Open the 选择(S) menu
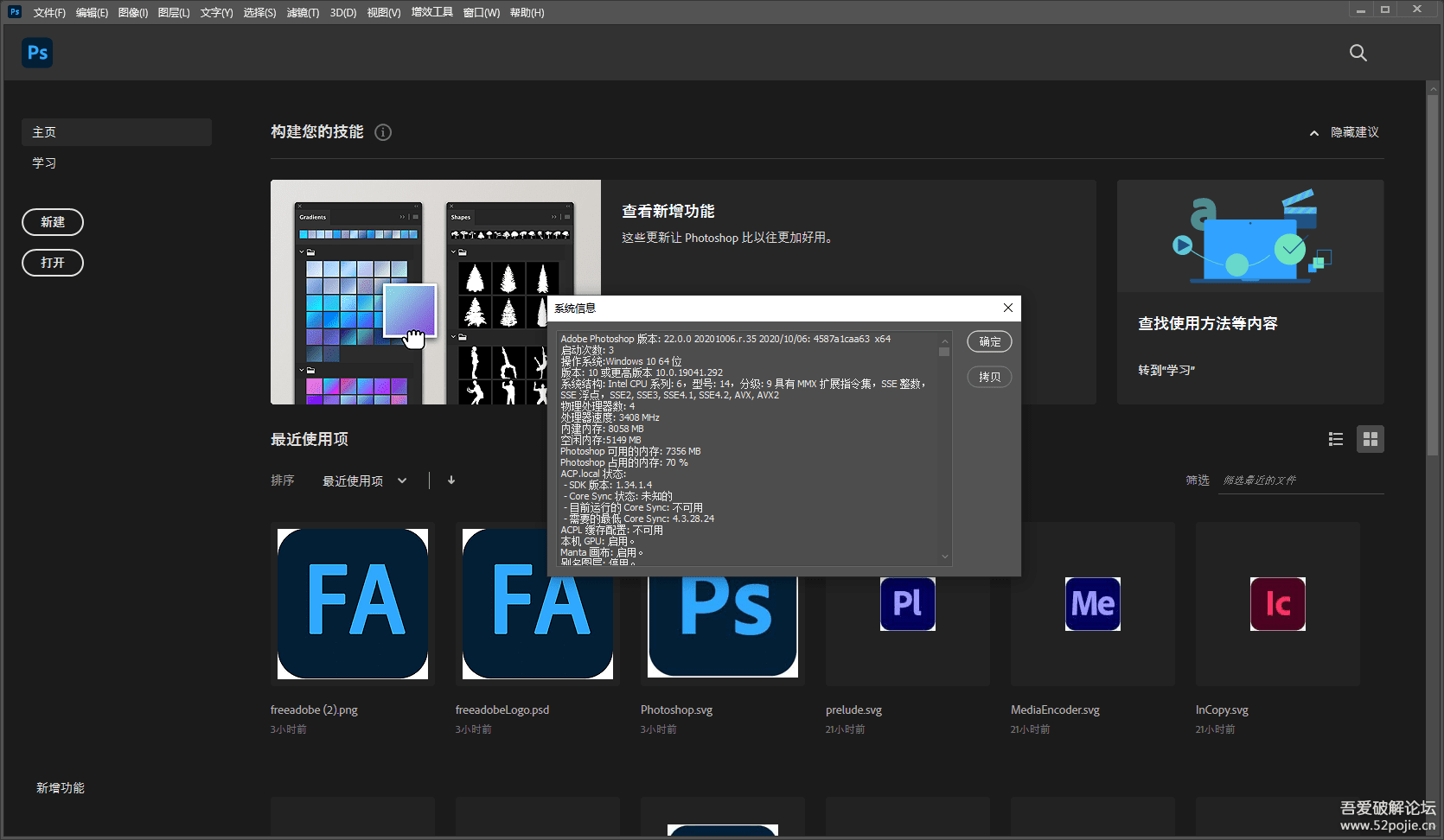 coord(259,12)
